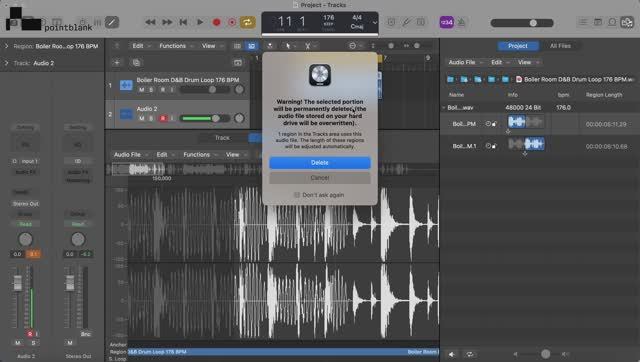Toggle input monitoring on Audio 2 track
The image size is (640, 362).
tap(172, 118)
